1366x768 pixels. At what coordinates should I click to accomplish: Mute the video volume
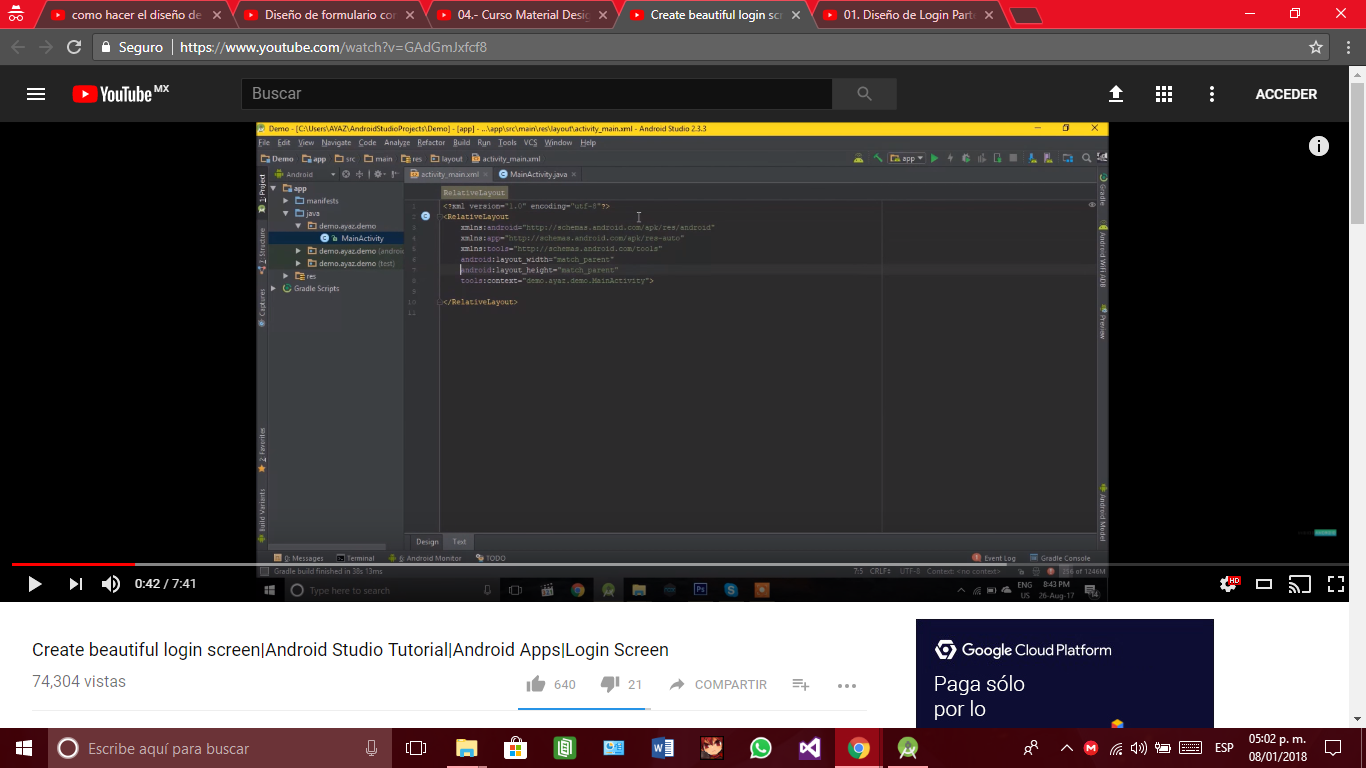click(111, 584)
